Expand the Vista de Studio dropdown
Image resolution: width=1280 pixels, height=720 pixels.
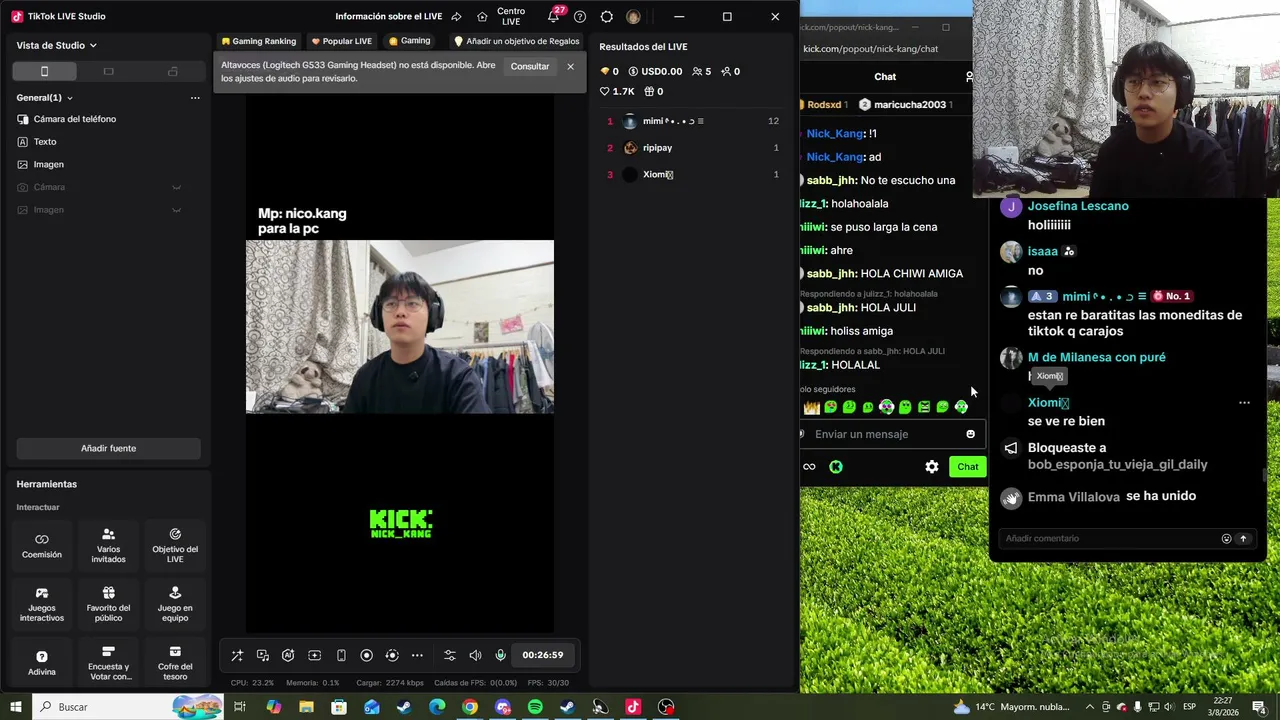(57, 45)
